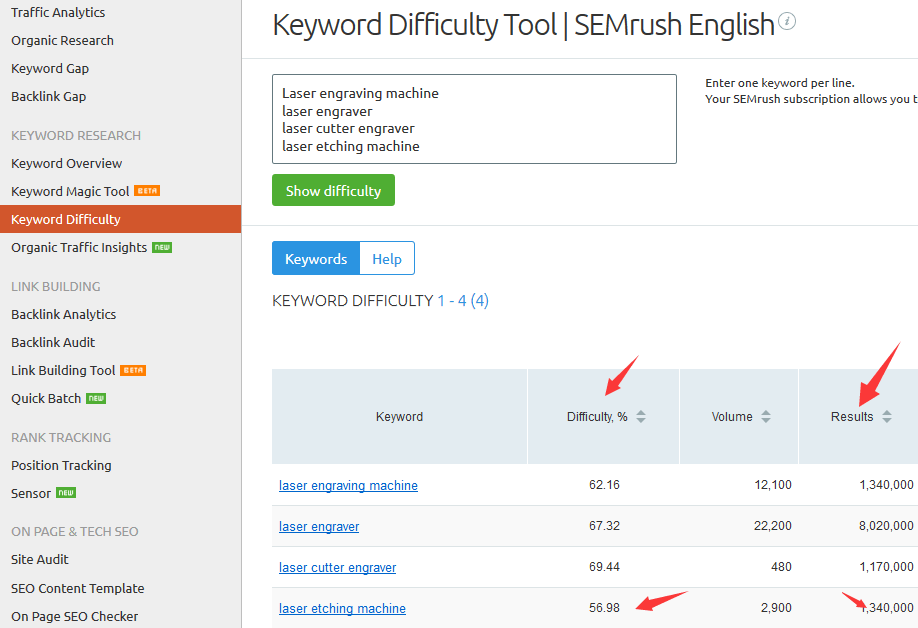Click the Show difficulty button
Image resolution: width=918 pixels, height=628 pixels.
(333, 190)
